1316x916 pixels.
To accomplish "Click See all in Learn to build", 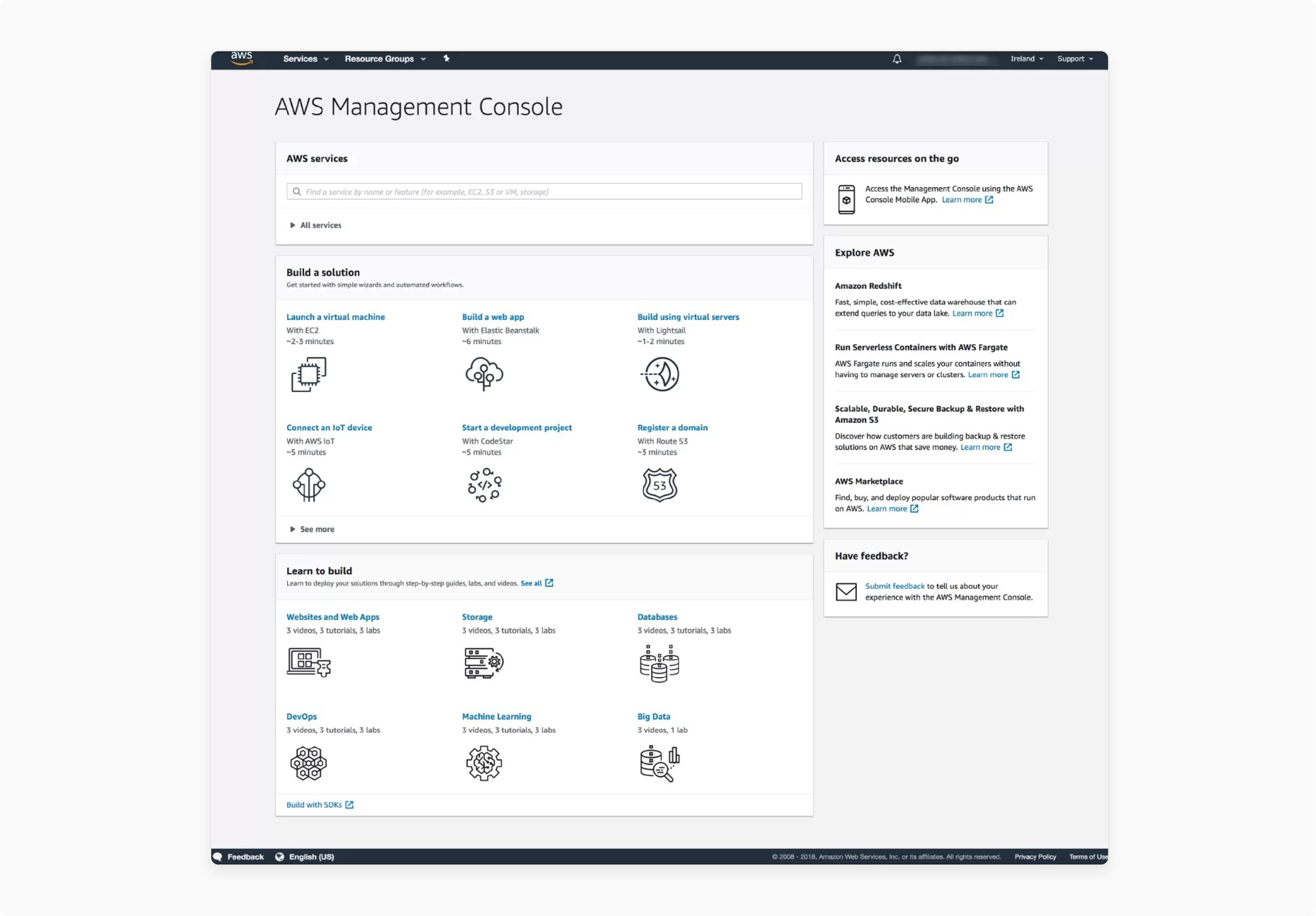I will 531,583.
